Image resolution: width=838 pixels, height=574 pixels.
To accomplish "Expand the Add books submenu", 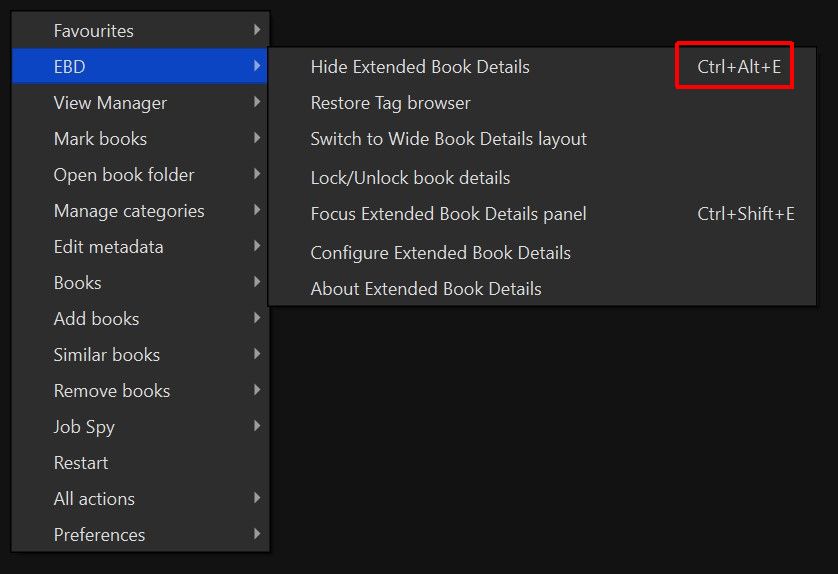I will click(x=96, y=319).
